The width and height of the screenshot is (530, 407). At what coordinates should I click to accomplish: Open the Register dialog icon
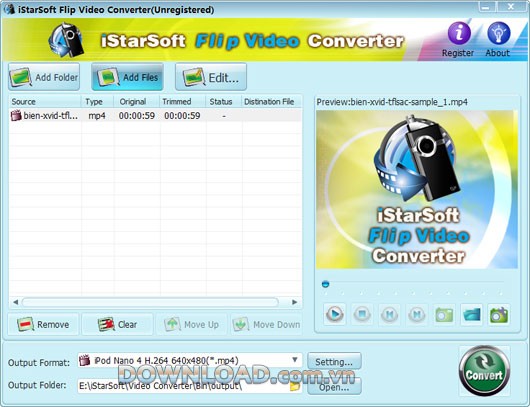[459, 33]
